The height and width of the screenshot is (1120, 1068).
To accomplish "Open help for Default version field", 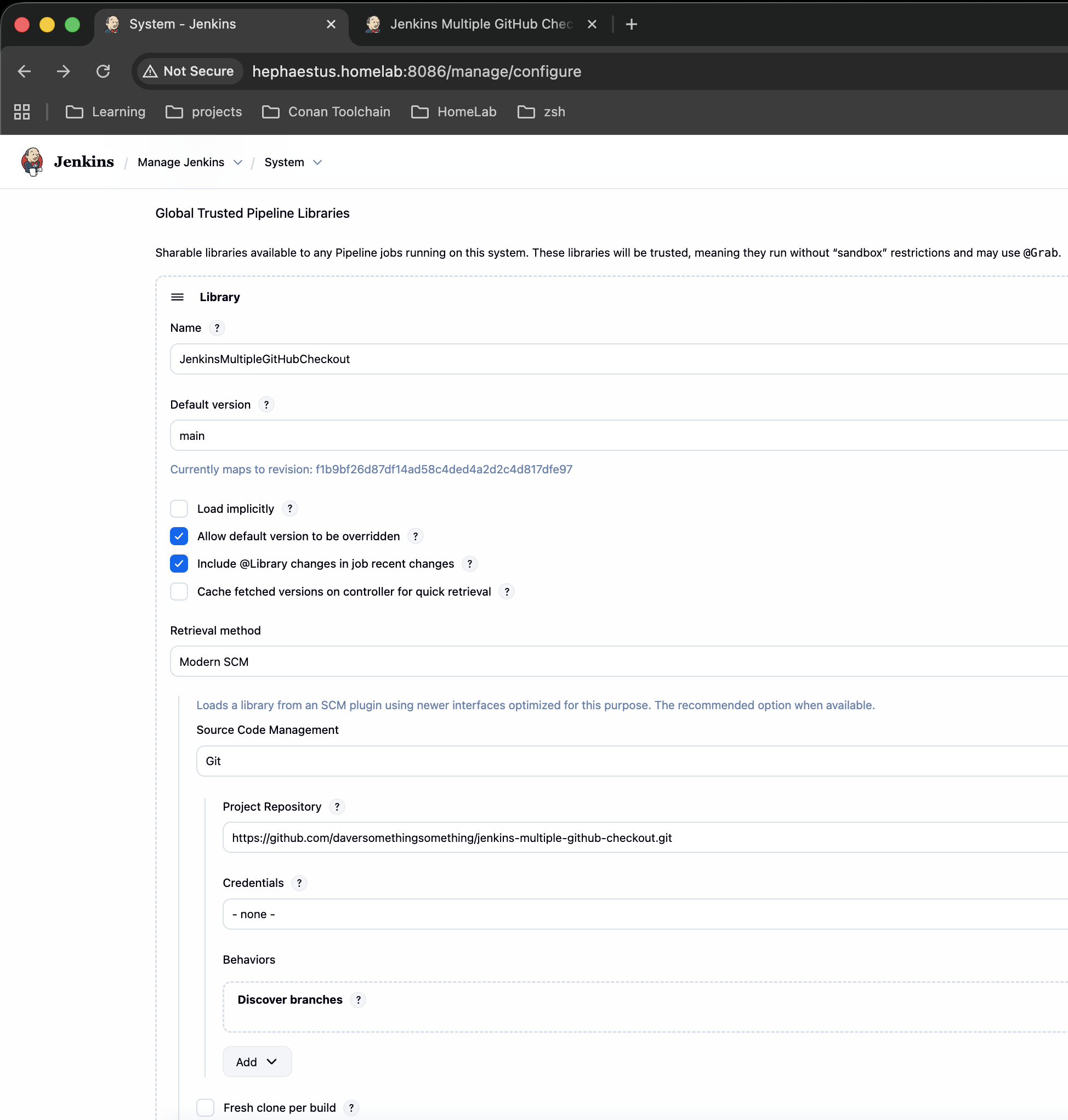I will 266,404.
